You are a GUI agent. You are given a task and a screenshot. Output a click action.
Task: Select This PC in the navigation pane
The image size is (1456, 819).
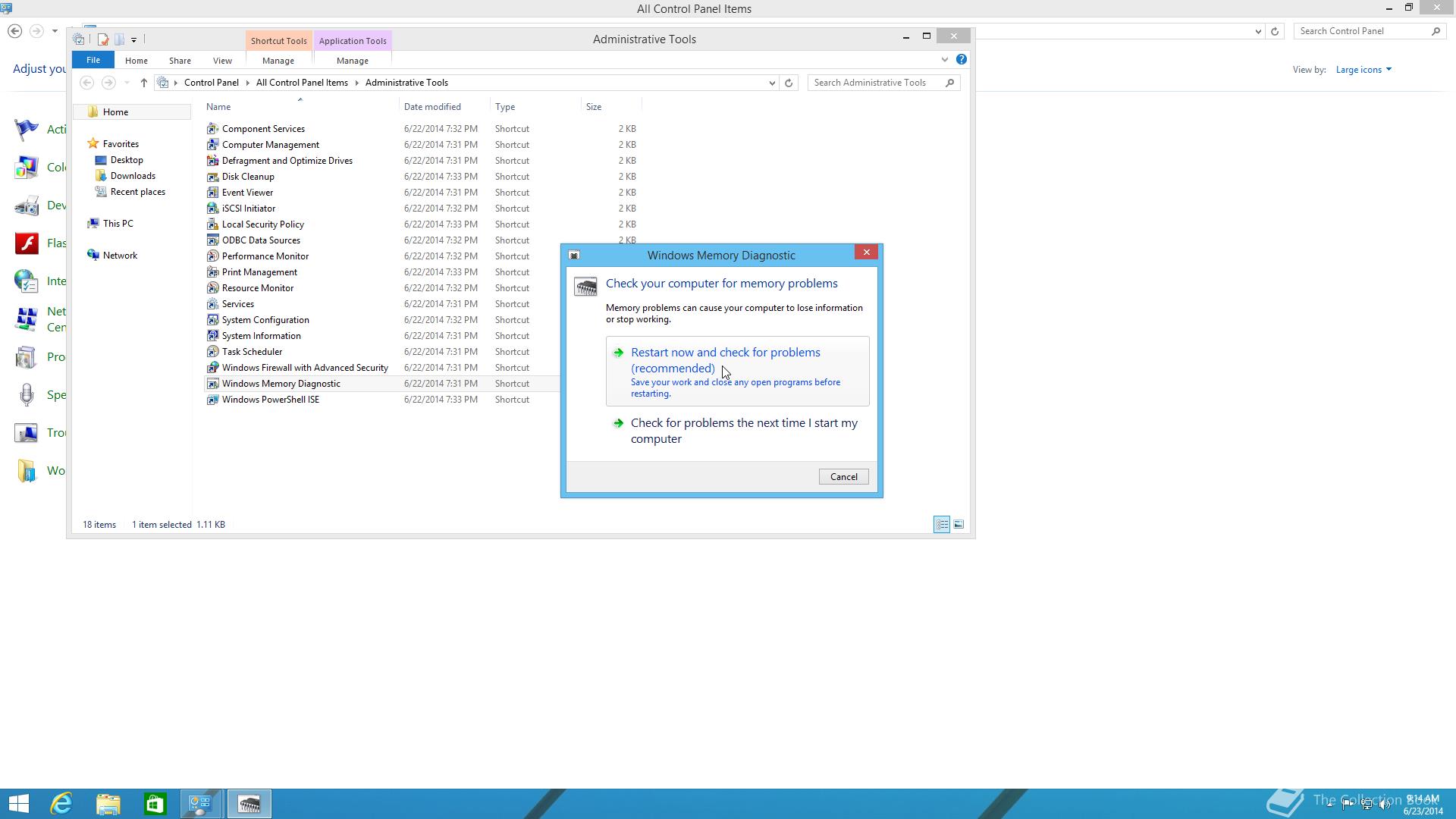118,224
